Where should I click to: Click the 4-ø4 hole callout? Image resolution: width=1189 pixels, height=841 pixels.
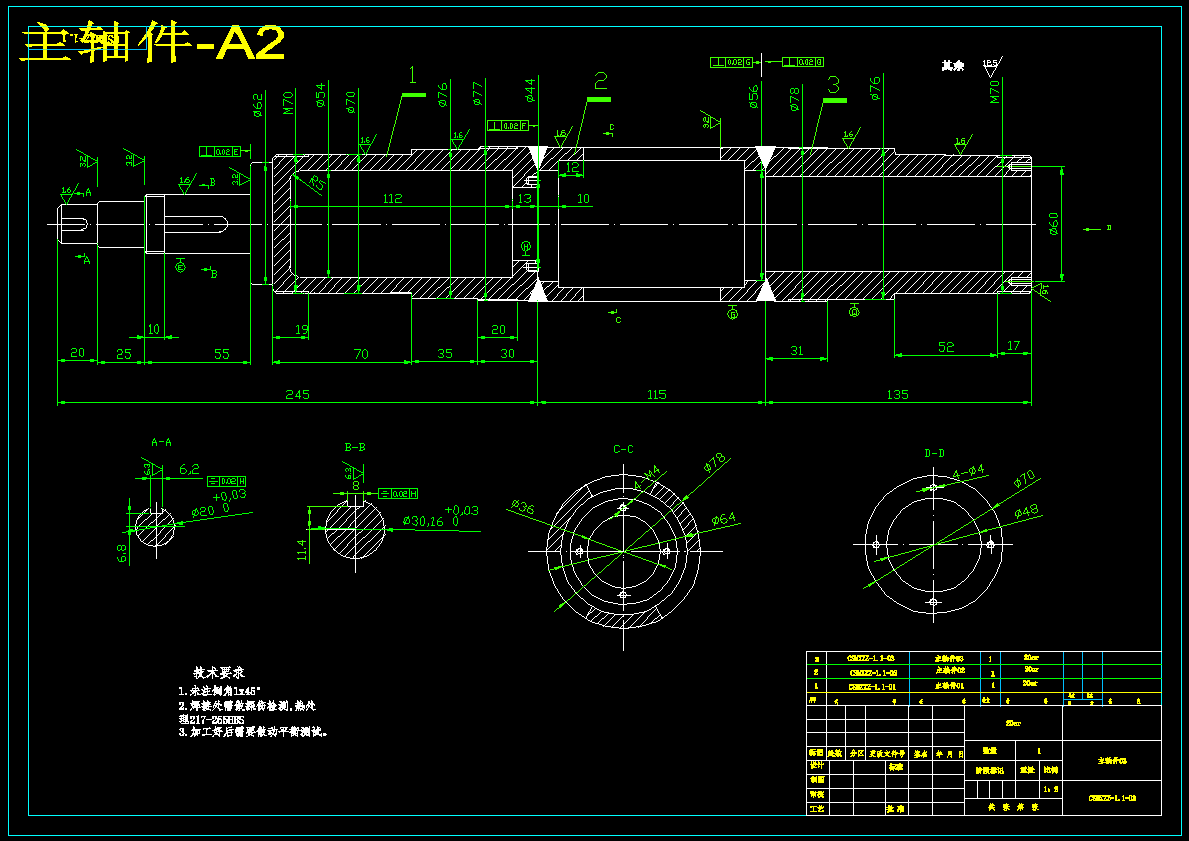(968, 472)
